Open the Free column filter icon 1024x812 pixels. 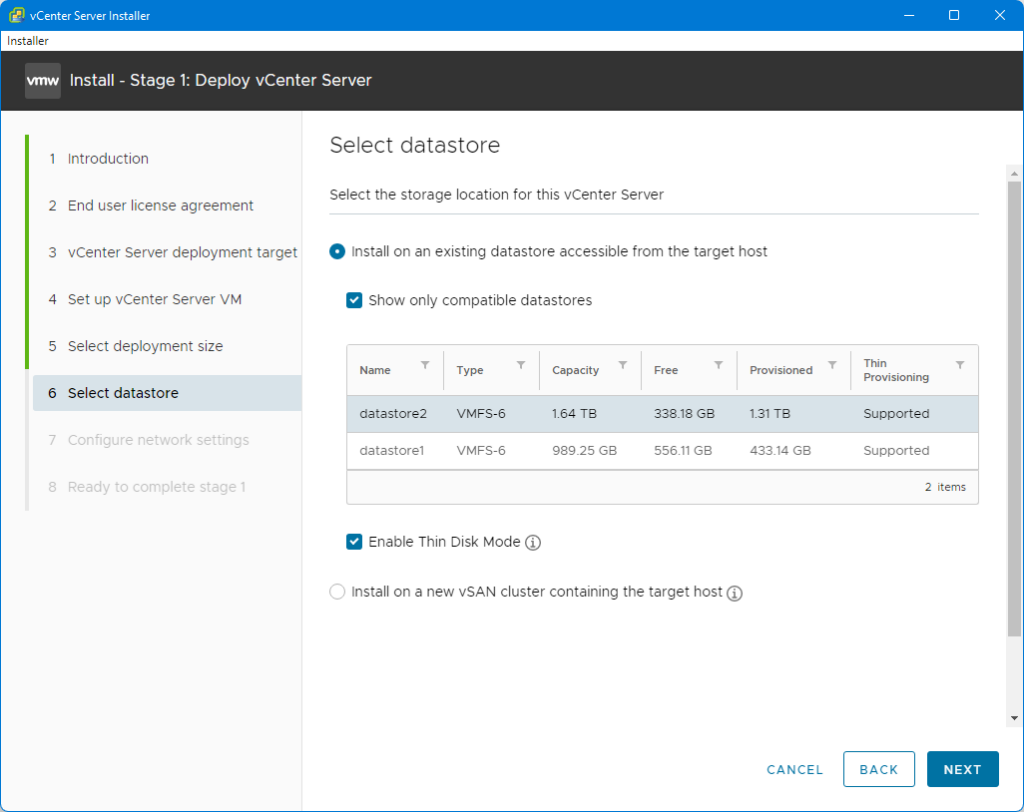tap(718, 365)
